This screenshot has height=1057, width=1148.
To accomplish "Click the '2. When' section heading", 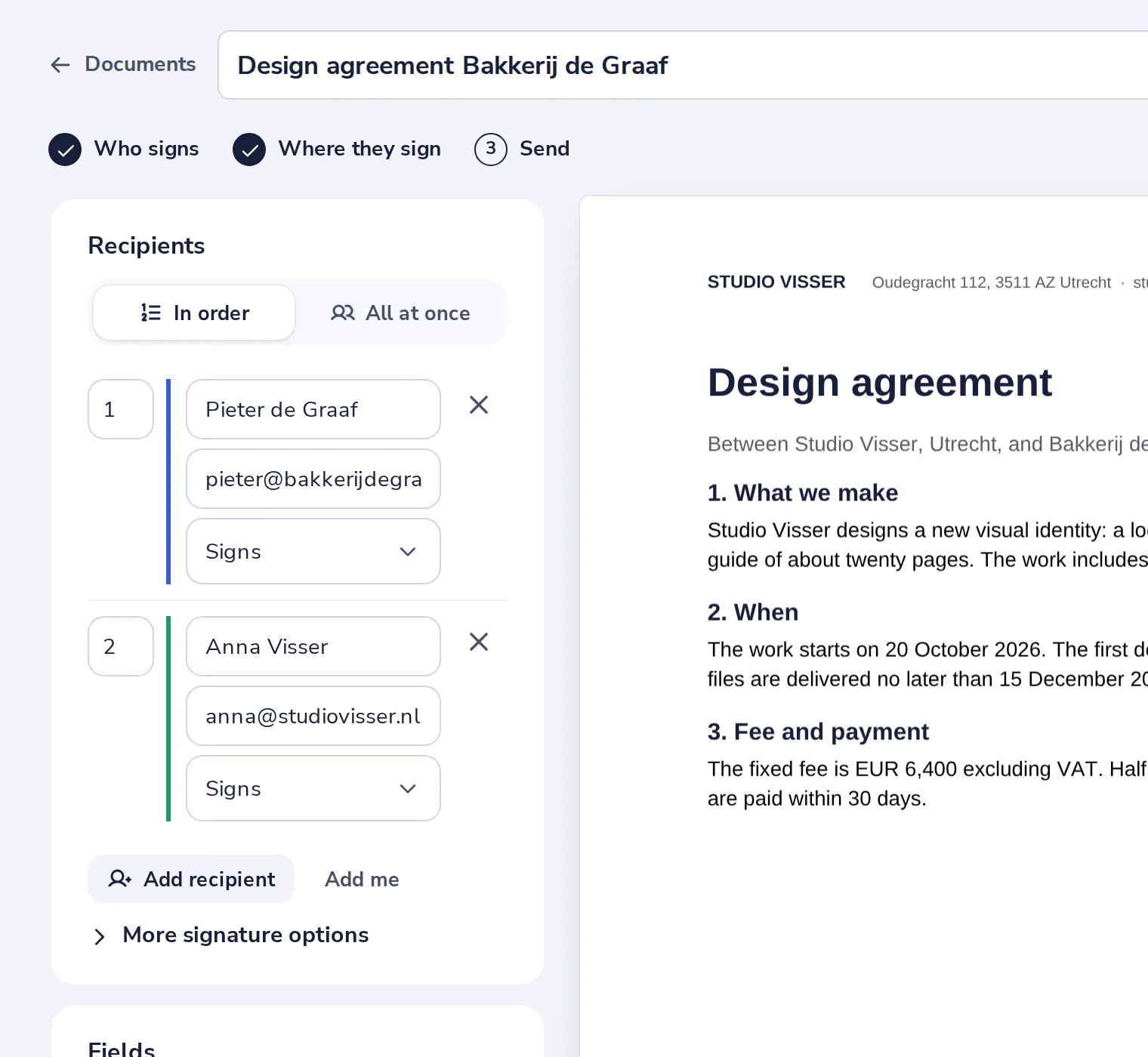I will point(753,612).
